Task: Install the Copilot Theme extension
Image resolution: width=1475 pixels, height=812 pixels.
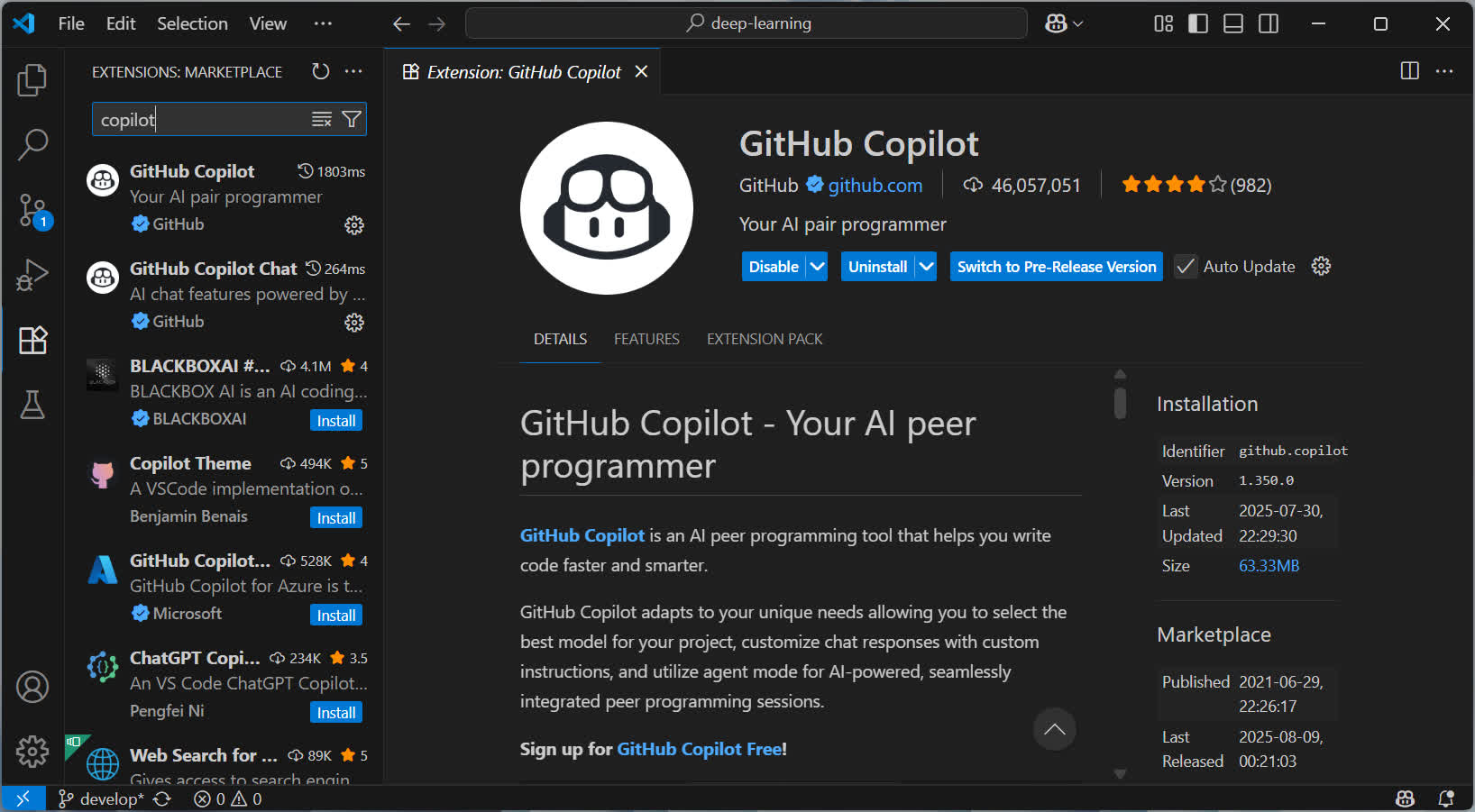Action: click(336, 518)
